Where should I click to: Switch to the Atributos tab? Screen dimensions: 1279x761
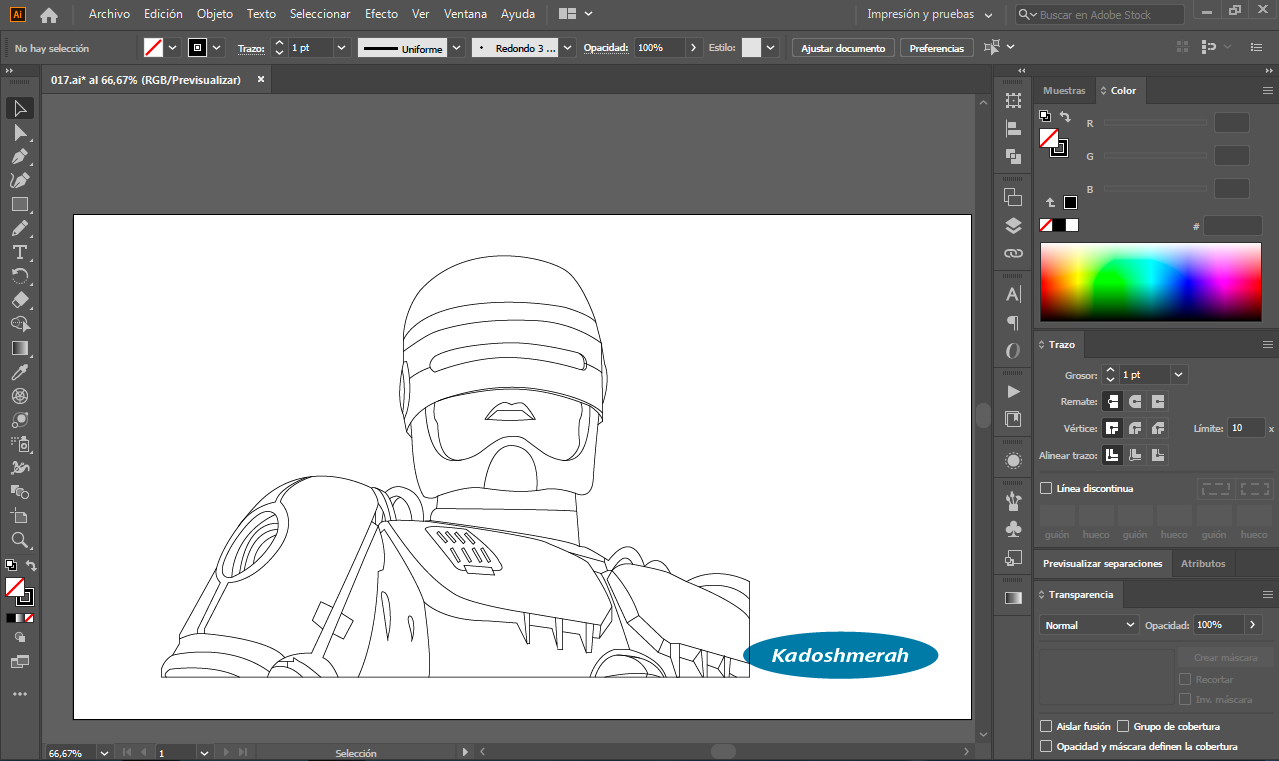click(1203, 563)
